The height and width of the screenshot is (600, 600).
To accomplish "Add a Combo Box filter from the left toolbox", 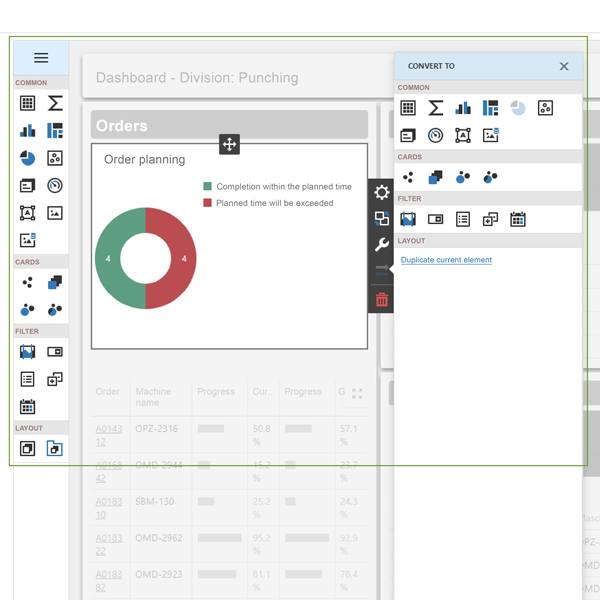I will tap(55, 352).
